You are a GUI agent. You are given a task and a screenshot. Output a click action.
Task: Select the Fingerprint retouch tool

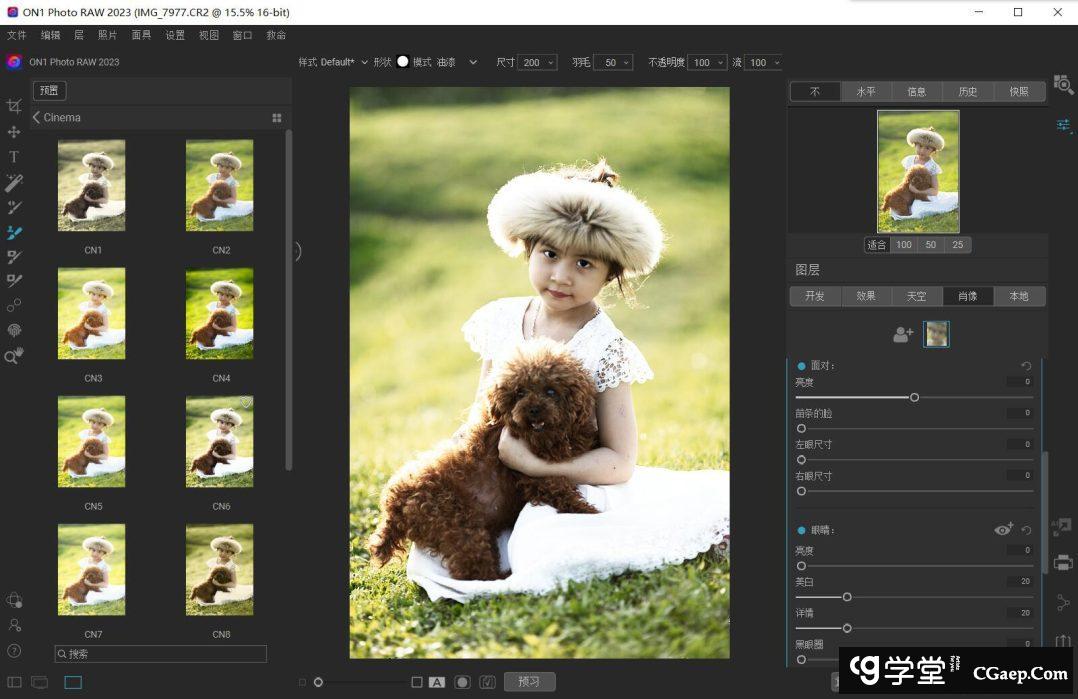point(14,330)
